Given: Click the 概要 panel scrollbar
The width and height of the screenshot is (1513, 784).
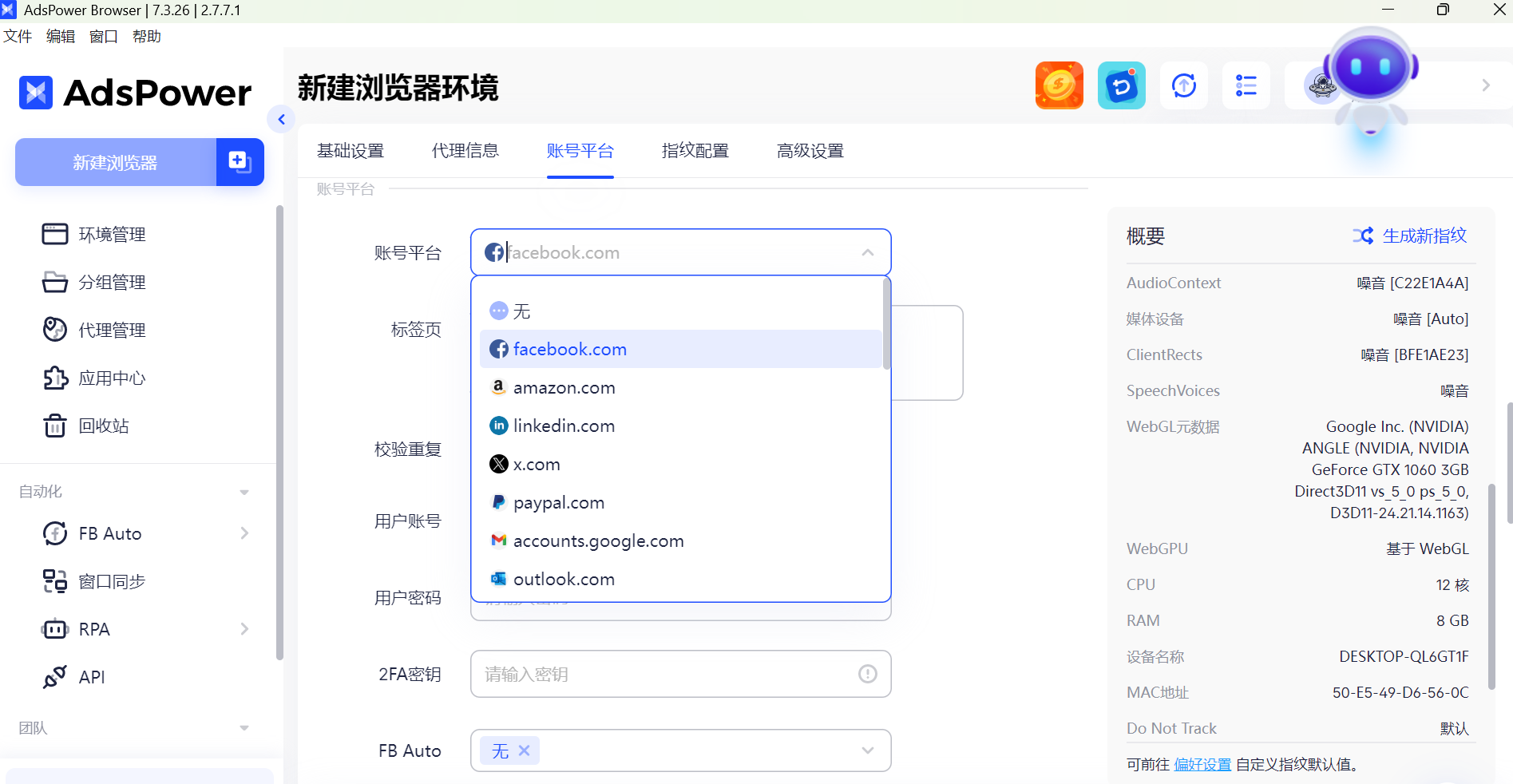Looking at the screenshot, I should [x=1491, y=586].
